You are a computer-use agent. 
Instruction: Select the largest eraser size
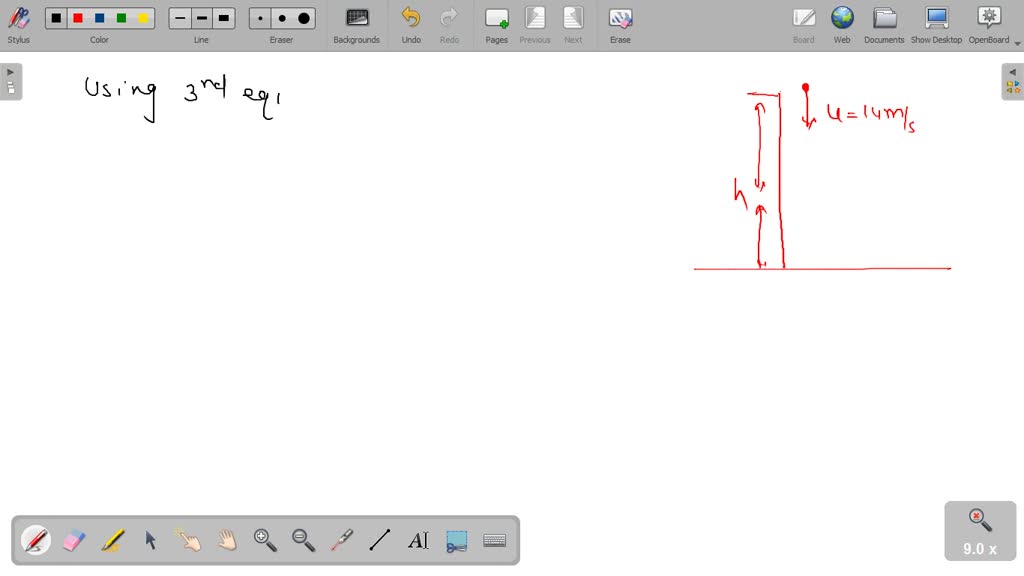[x=304, y=18]
